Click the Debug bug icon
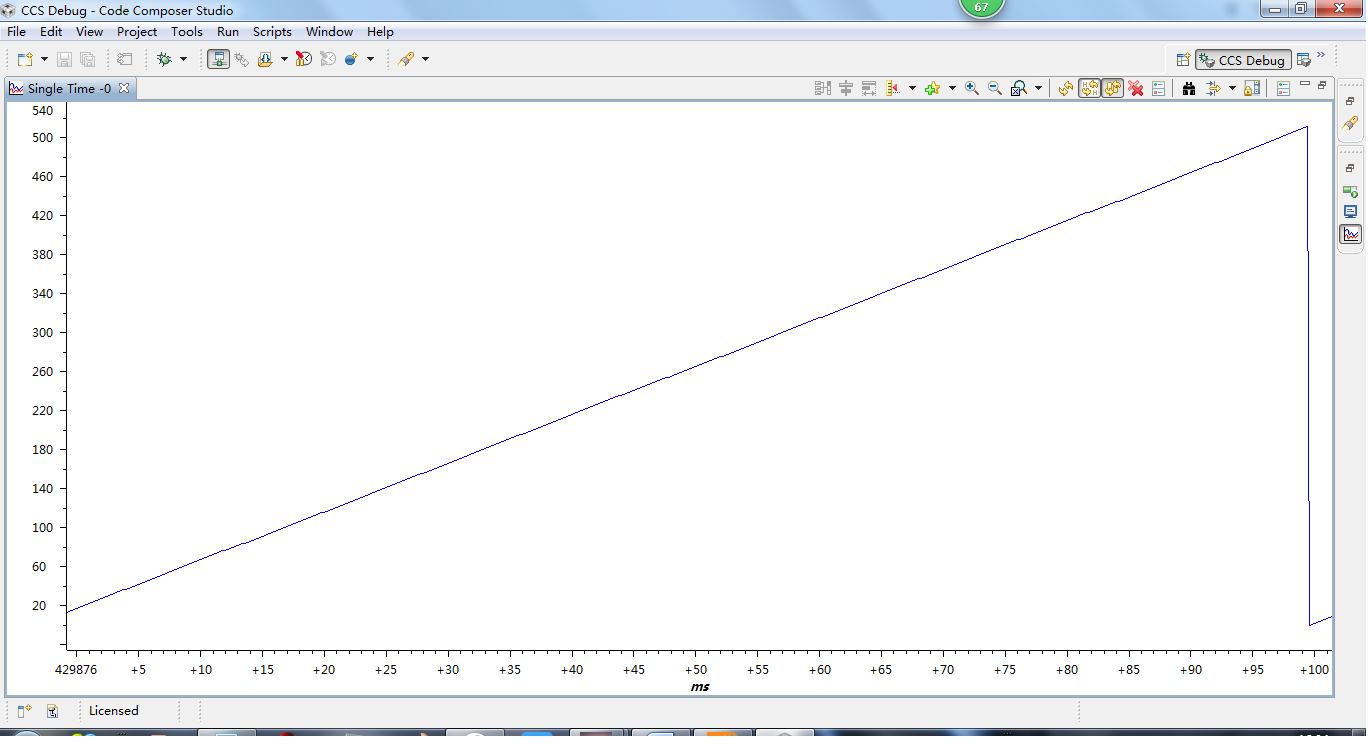The height and width of the screenshot is (748, 1368). (164, 60)
